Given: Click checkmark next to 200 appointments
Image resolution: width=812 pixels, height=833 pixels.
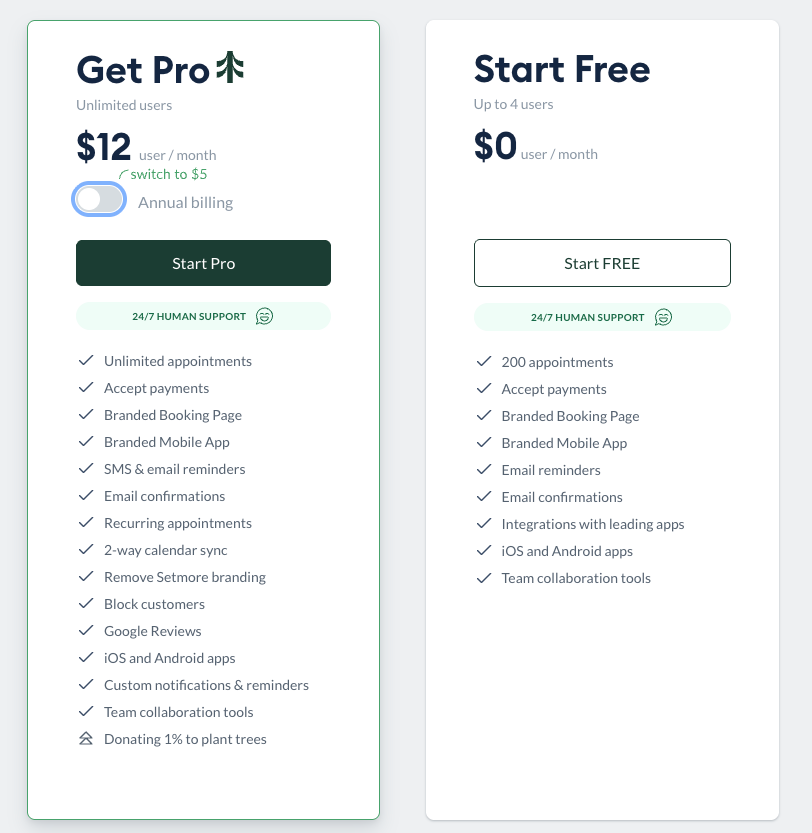Looking at the screenshot, I should pos(484,362).
